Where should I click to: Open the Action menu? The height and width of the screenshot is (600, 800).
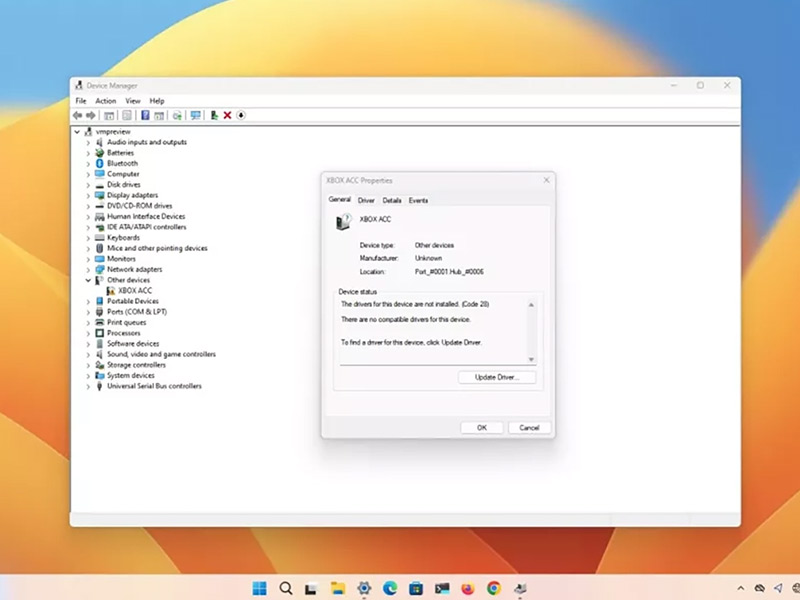pos(106,101)
